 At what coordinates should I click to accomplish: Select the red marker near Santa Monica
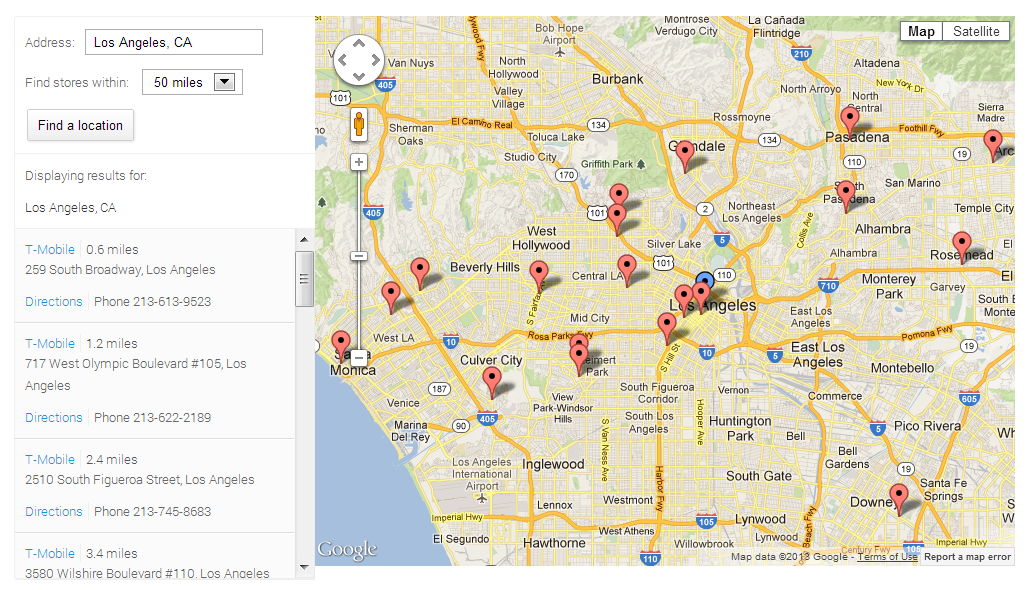(340, 341)
